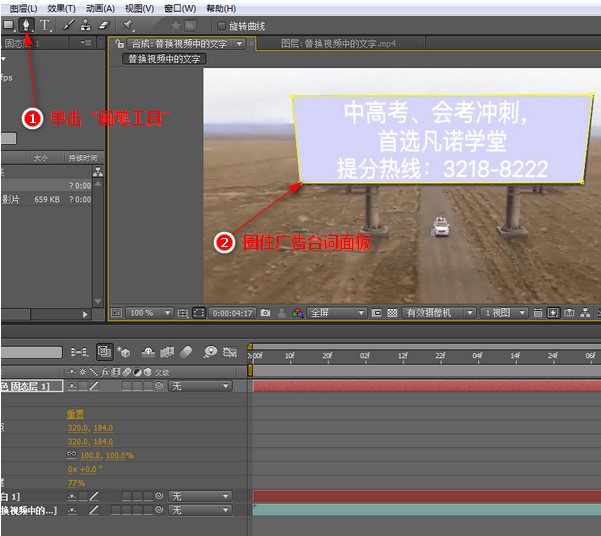Open the 帮助(H) menu

(221, 8)
